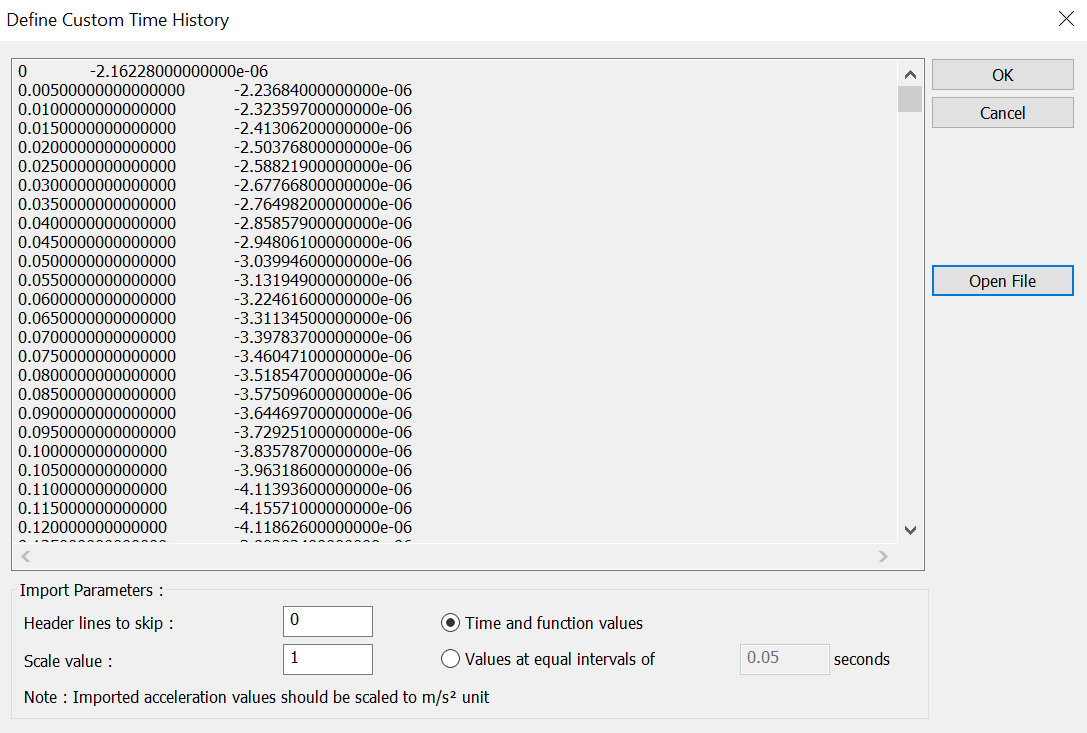The width and height of the screenshot is (1087, 733).
Task: Click inside the Scale value box
Action: (x=327, y=658)
